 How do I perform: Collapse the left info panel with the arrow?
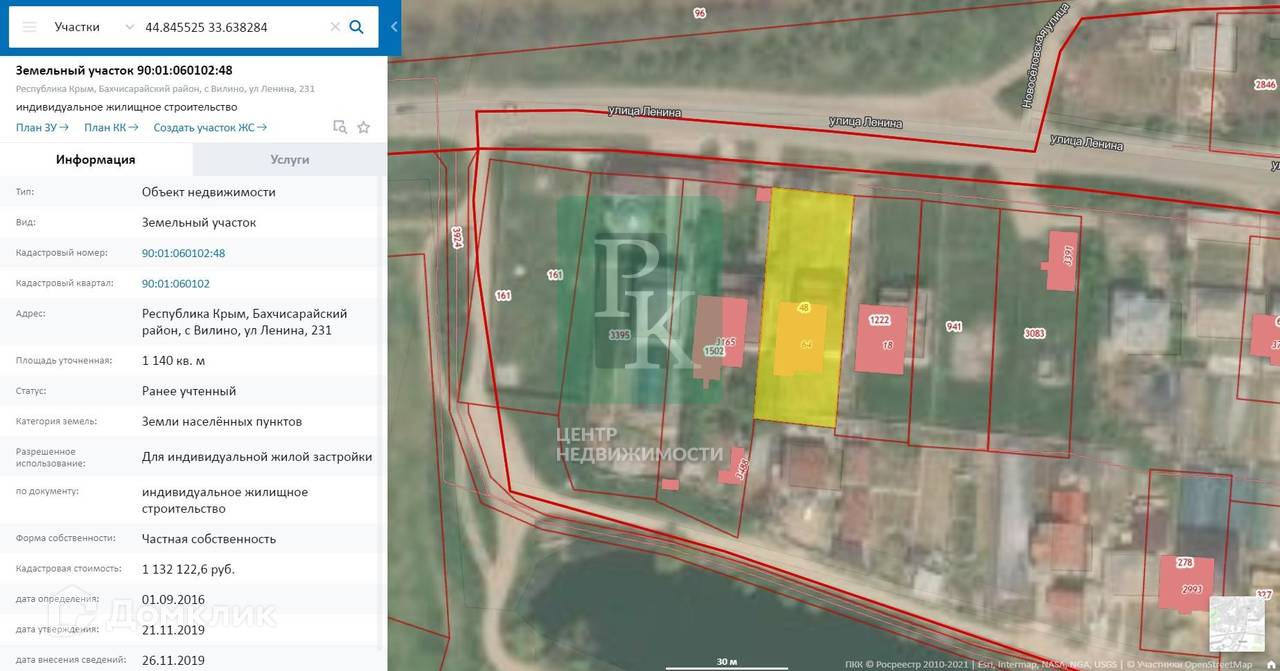coord(394,27)
